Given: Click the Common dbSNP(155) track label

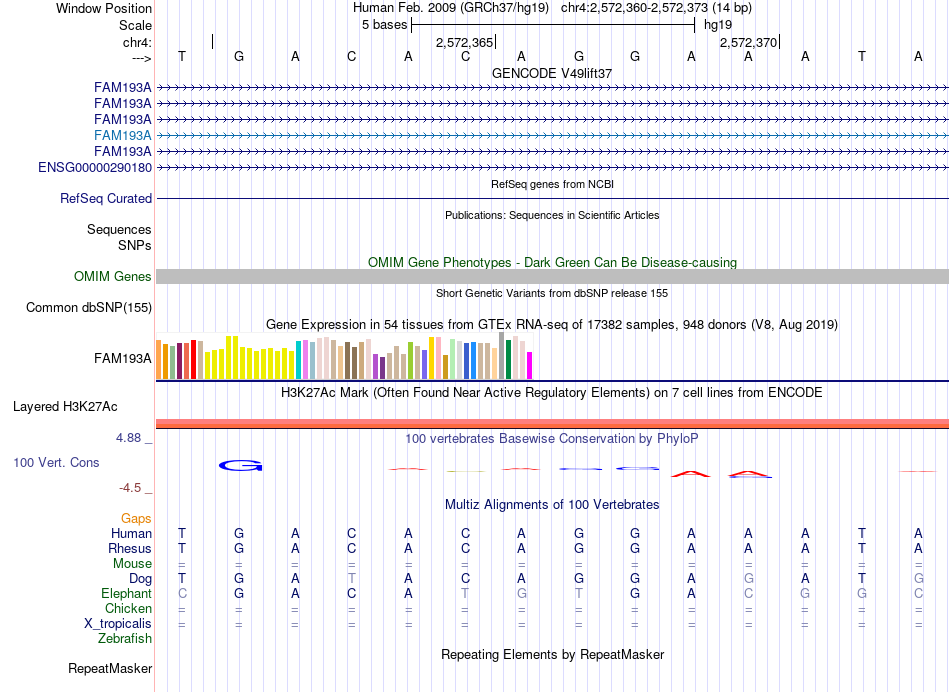Looking at the screenshot, I should (88, 307).
